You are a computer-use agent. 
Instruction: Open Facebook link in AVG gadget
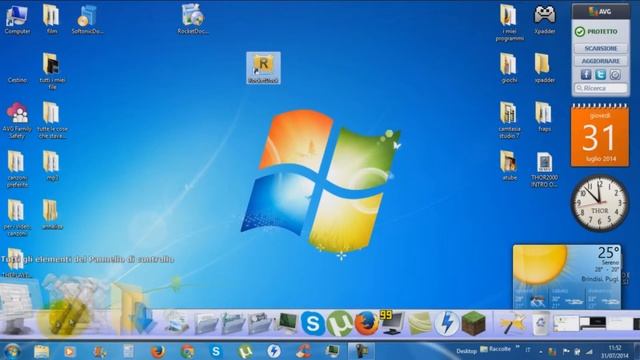click(x=586, y=75)
